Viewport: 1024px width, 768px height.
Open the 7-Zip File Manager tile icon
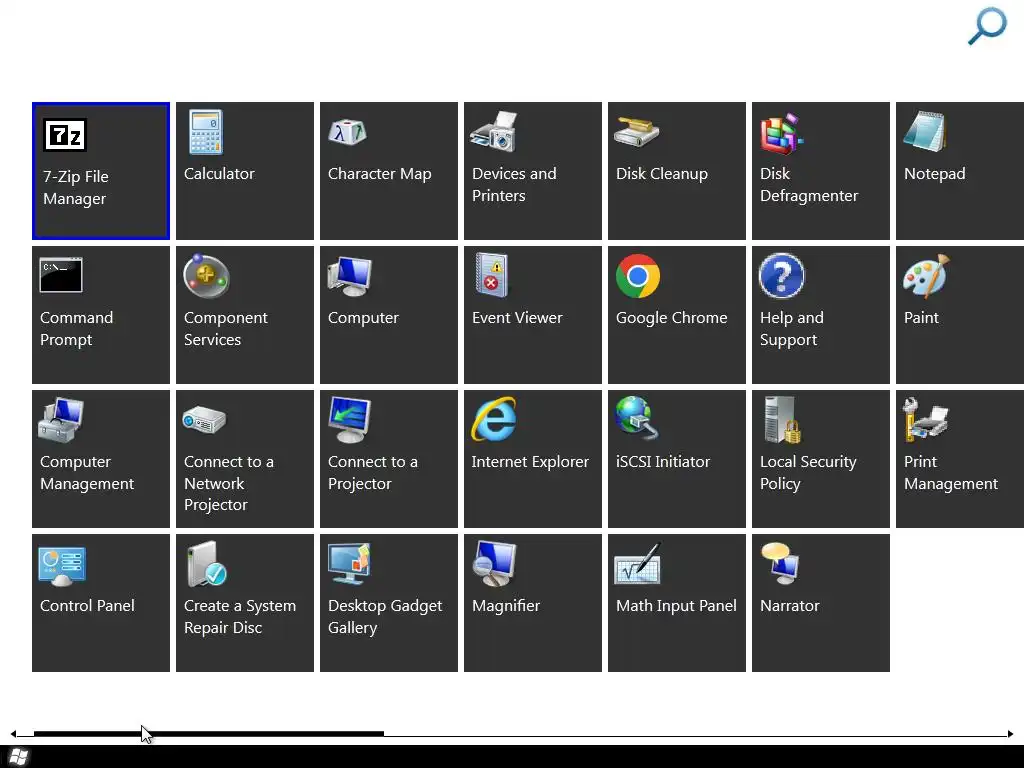tap(65, 135)
